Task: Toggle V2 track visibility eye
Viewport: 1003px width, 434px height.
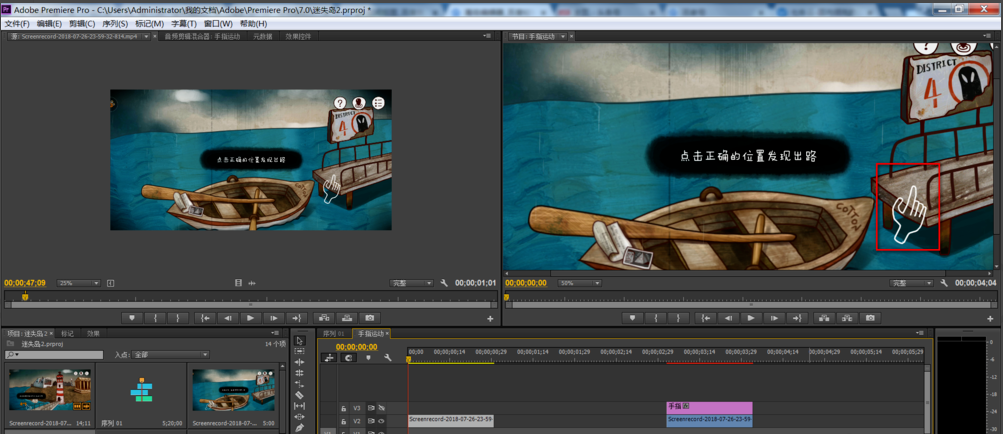Action: tap(381, 421)
